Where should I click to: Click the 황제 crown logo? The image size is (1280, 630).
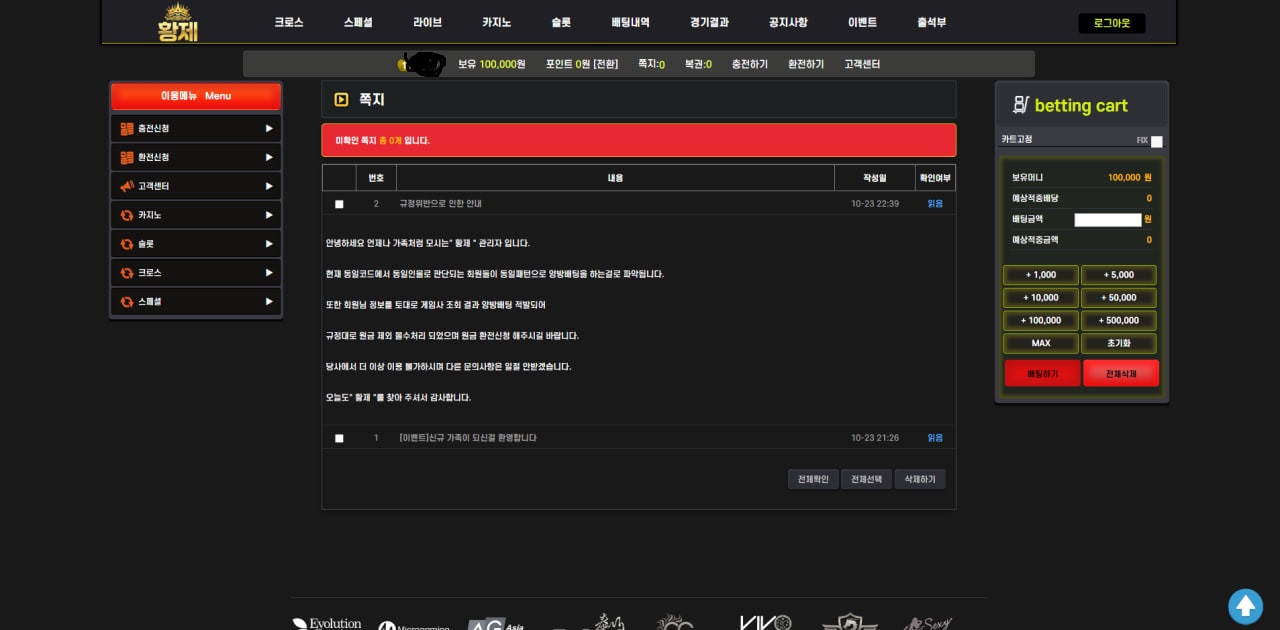(x=178, y=22)
